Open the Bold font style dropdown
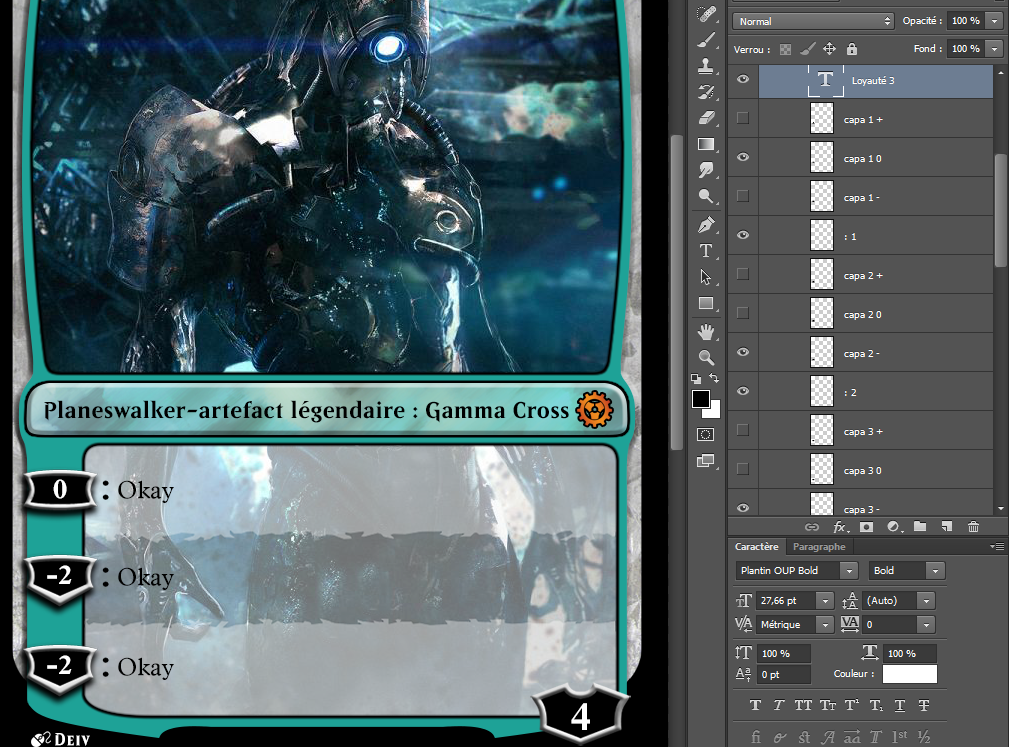Image resolution: width=1009 pixels, height=747 pixels. click(x=935, y=571)
